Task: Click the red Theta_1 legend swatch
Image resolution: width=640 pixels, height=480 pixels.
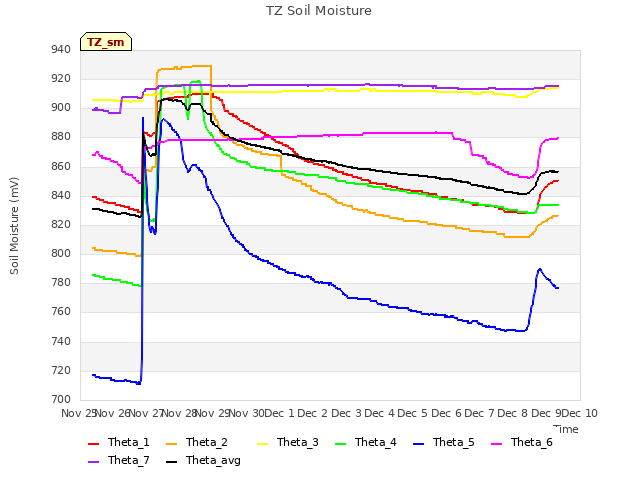Action: pyautogui.click(x=93, y=444)
